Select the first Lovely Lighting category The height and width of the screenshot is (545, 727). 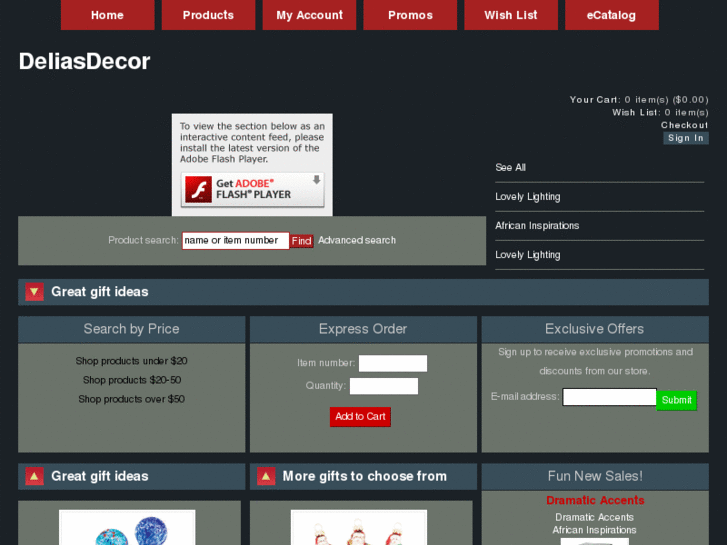(x=528, y=197)
